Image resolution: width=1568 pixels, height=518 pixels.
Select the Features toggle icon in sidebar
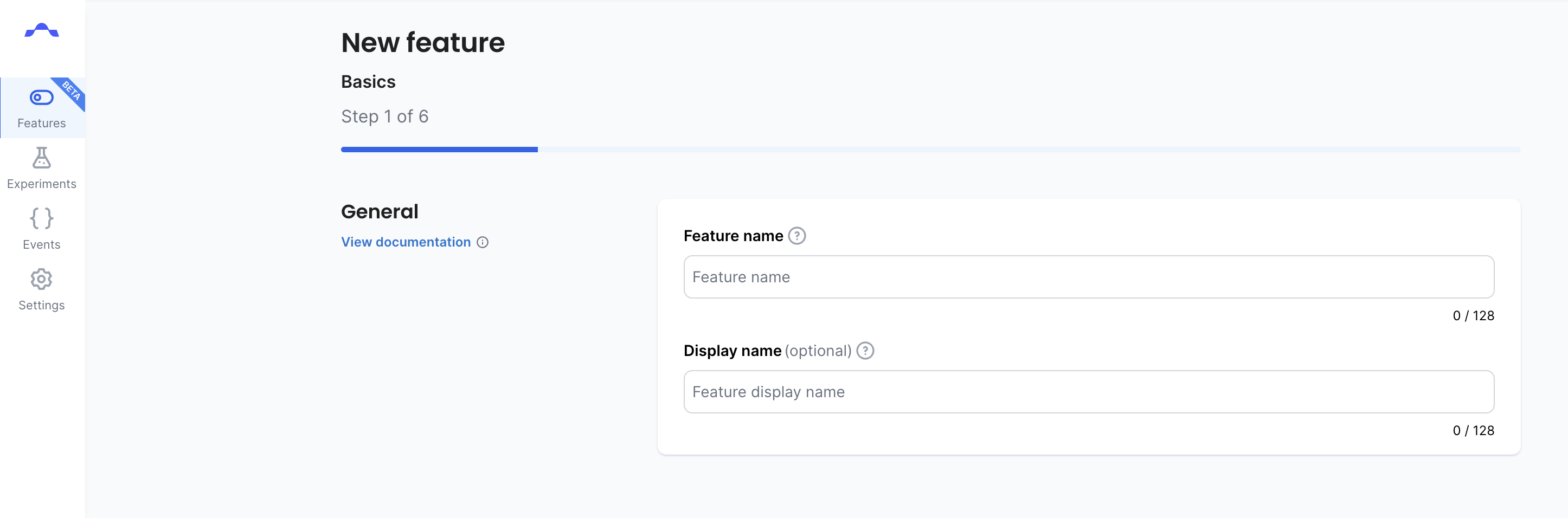coord(41,96)
